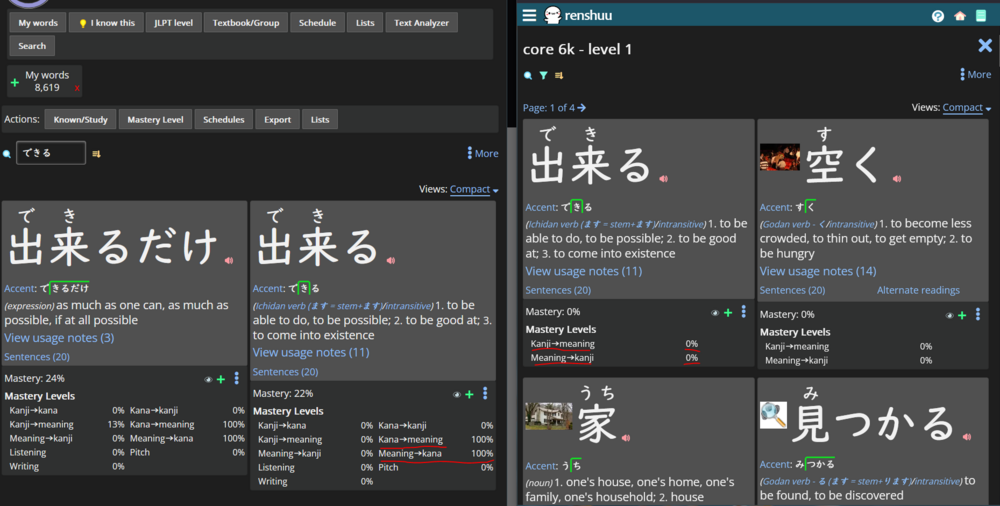The width and height of the screenshot is (1000, 506).
Task: Click the Search button
Action: 32,46
